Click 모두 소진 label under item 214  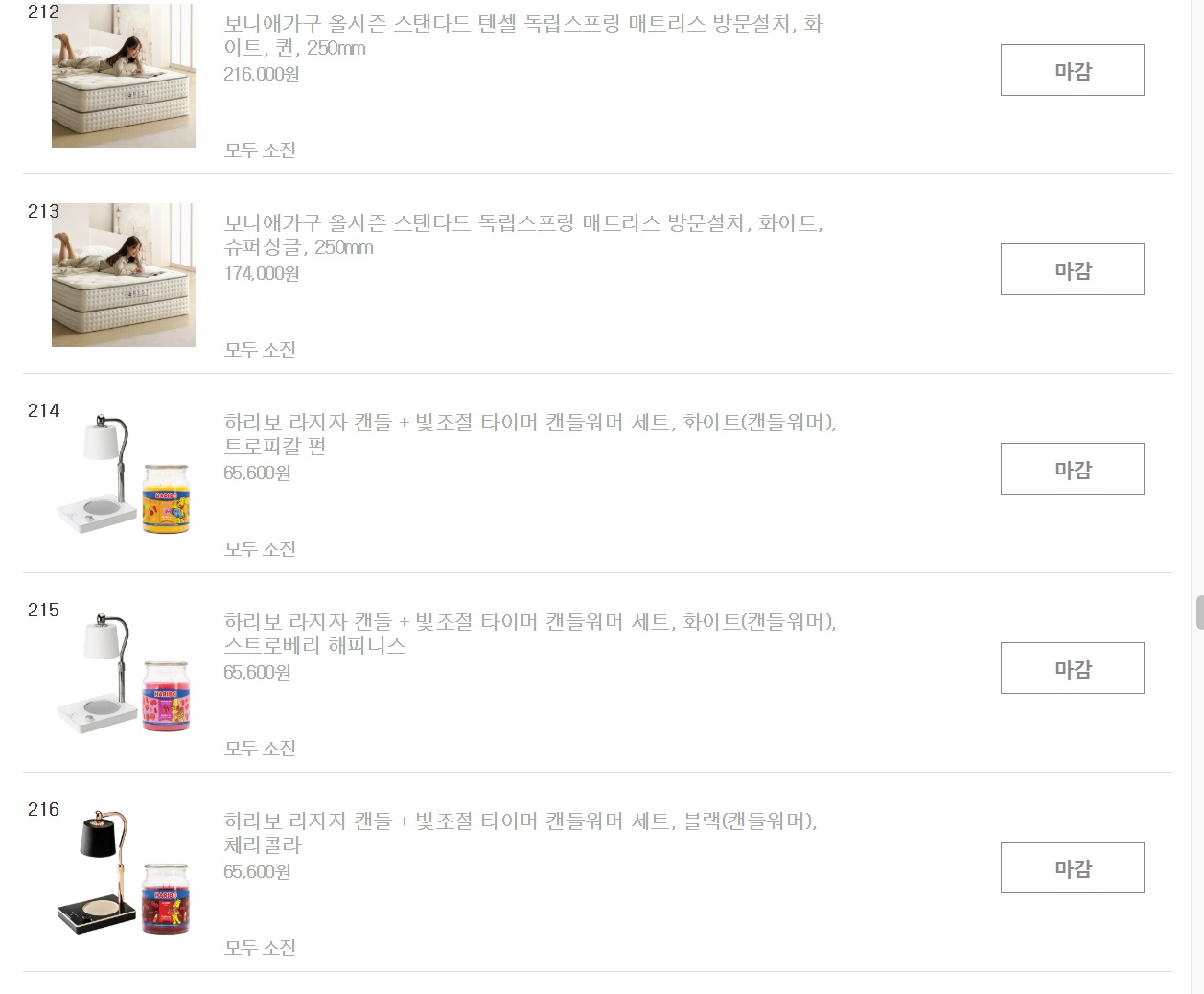pos(260,549)
